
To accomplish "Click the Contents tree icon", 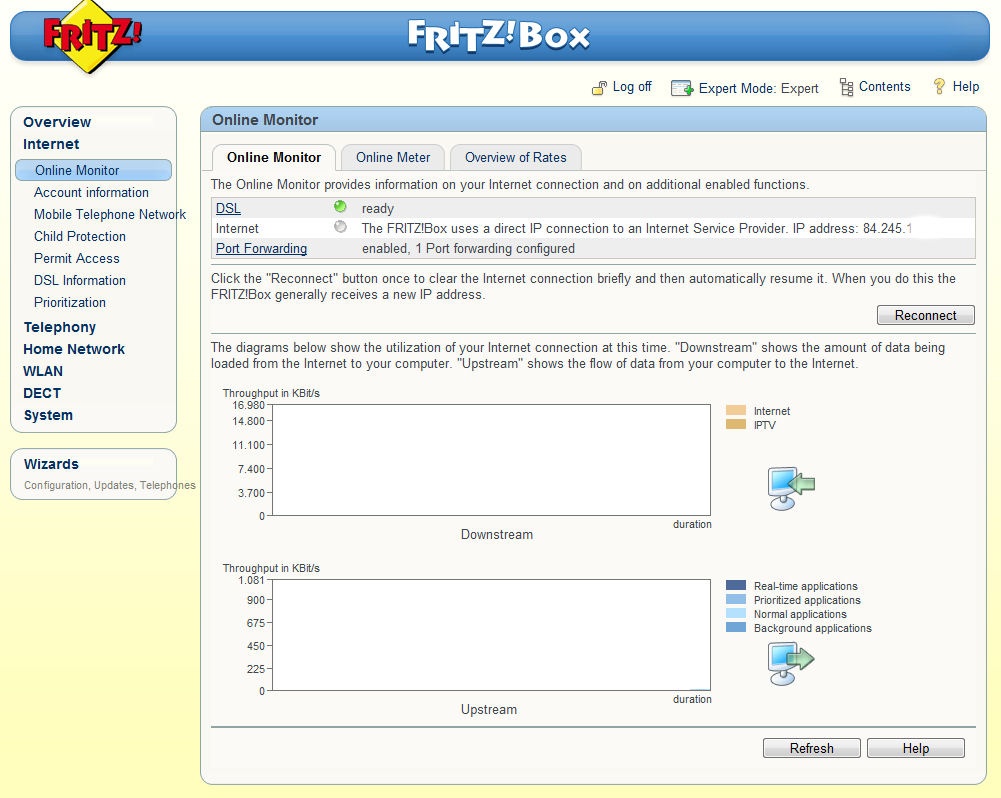I will tap(847, 87).
